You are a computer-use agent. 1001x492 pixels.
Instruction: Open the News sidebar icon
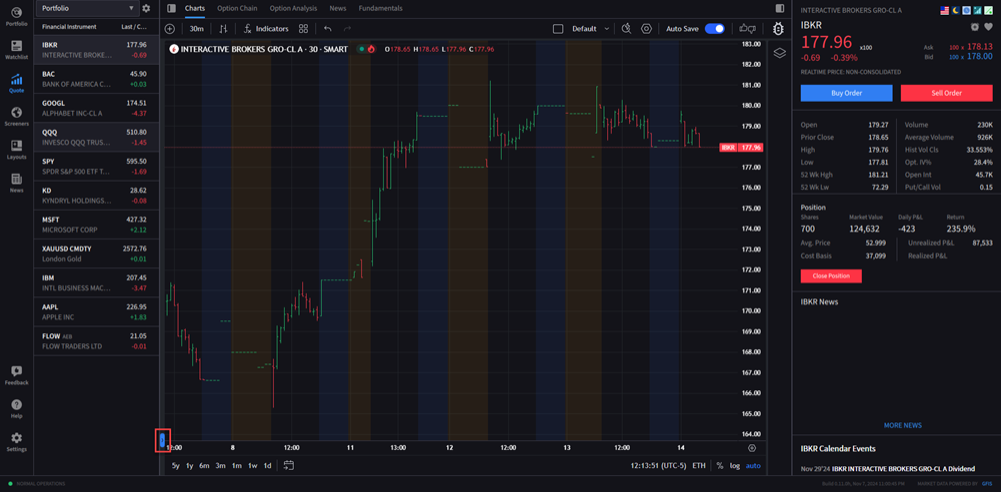16,183
